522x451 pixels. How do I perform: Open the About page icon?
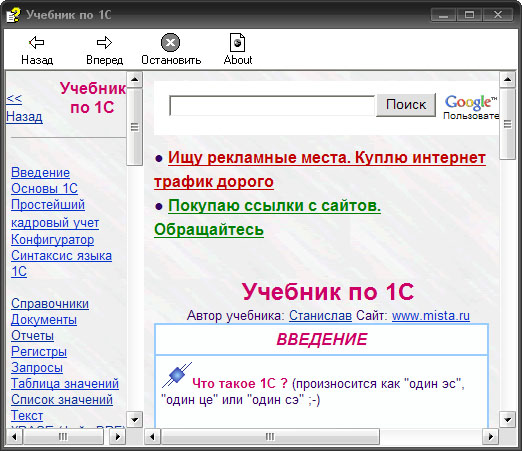tap(237, 42)
